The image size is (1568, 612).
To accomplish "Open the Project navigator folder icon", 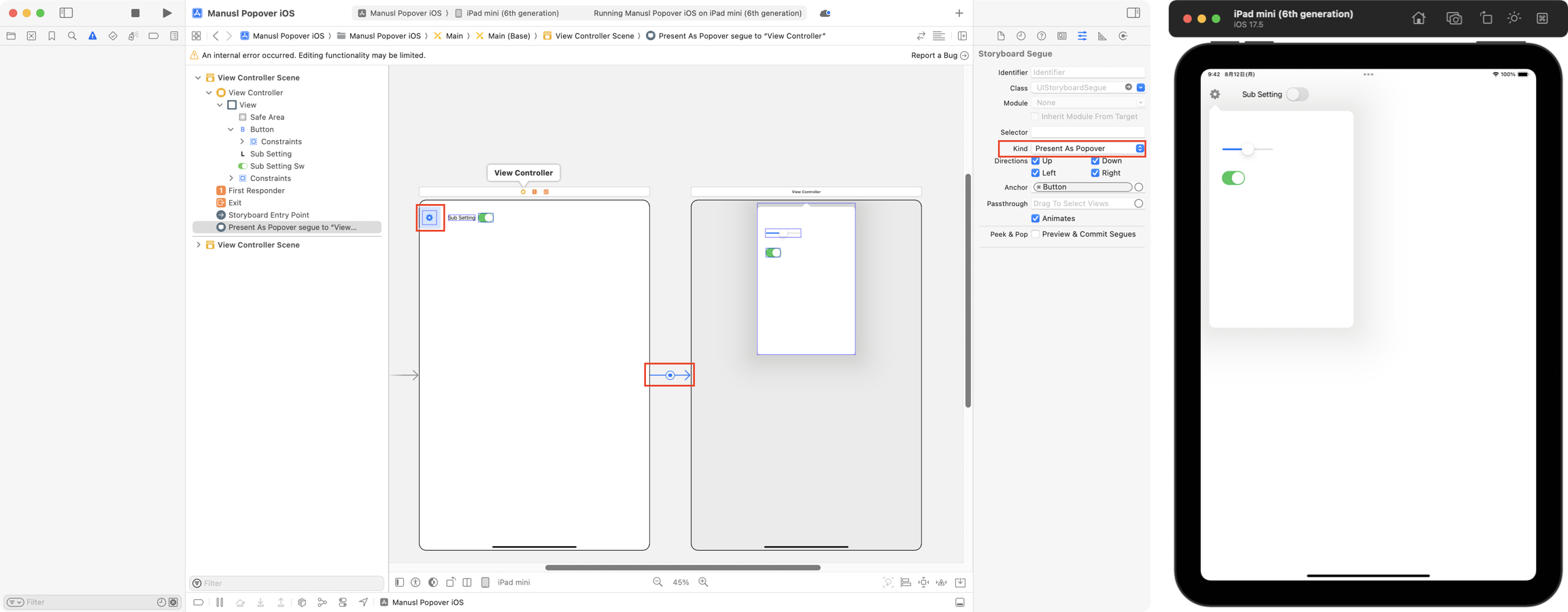I will coord(11,36).
